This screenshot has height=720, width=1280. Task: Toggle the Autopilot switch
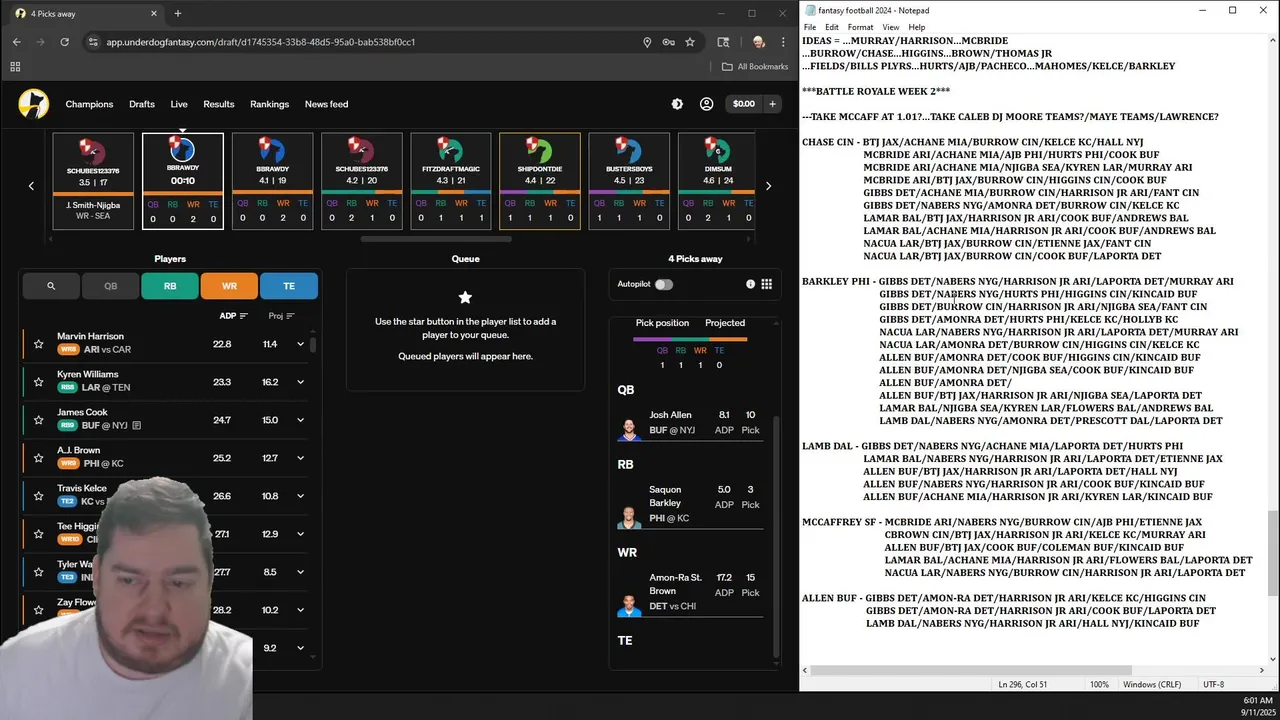(664, 284)
